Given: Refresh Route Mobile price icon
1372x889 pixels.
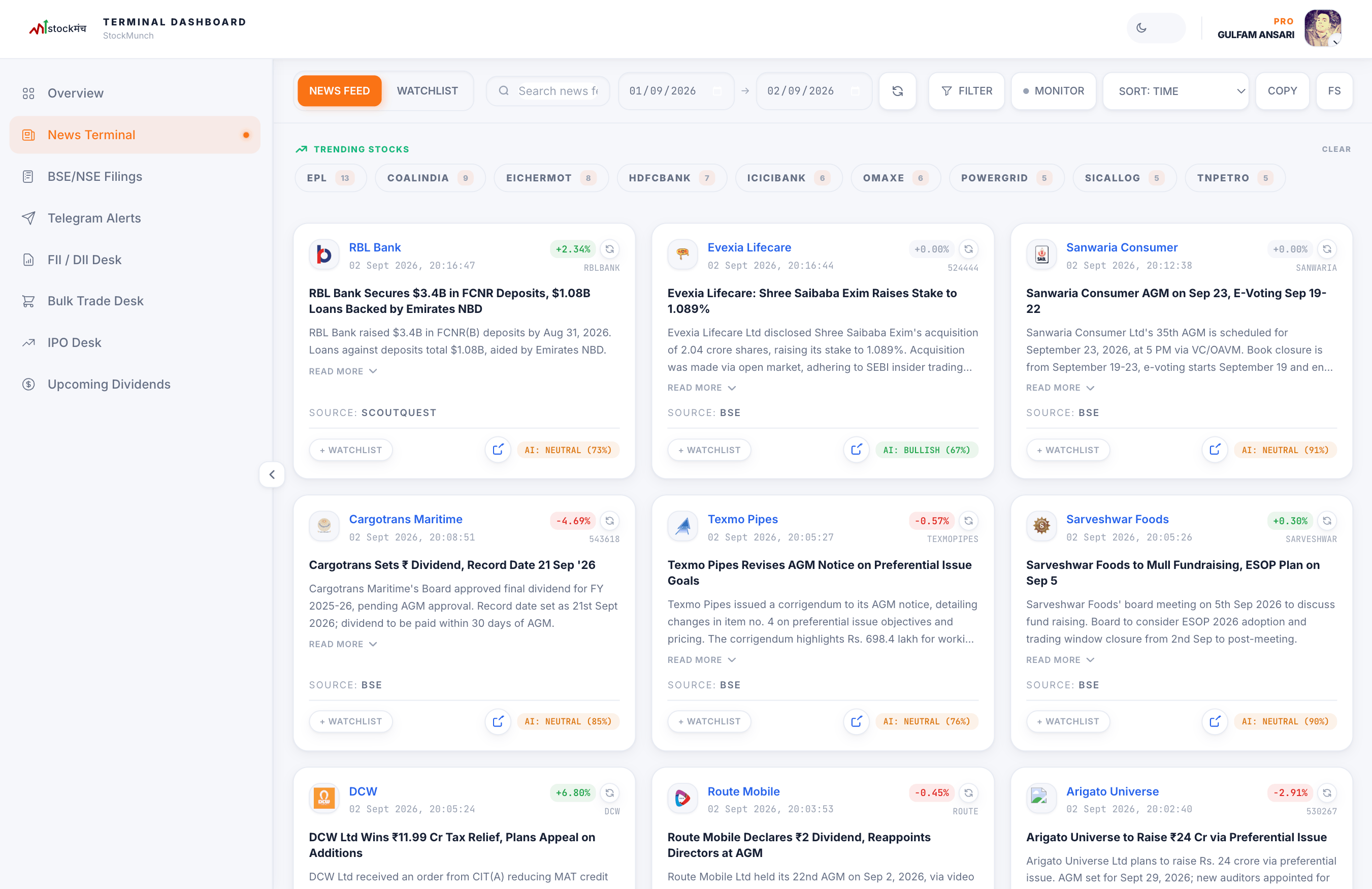Looking at the screenshot, I should pyautogui.click(x=968, y=792).
